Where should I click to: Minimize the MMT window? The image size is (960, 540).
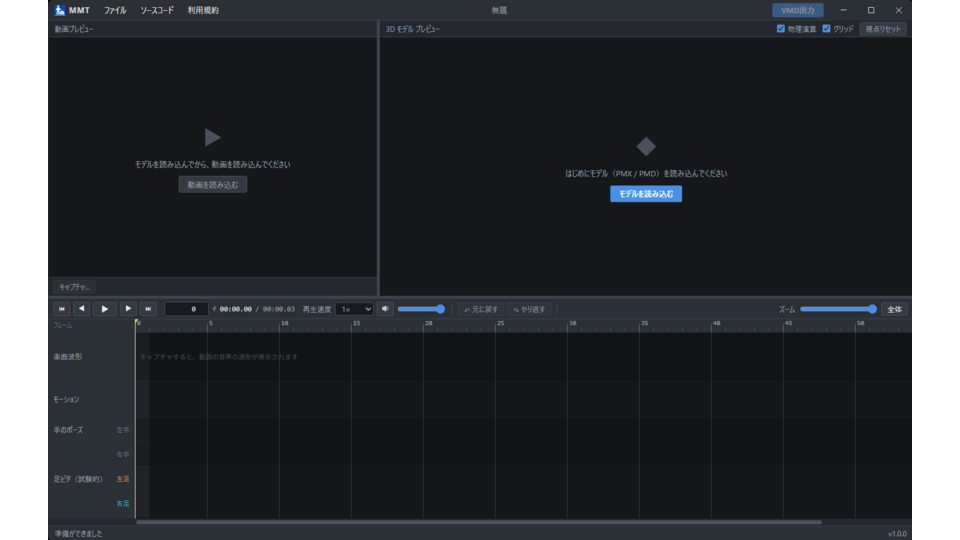tap(843, 10)
